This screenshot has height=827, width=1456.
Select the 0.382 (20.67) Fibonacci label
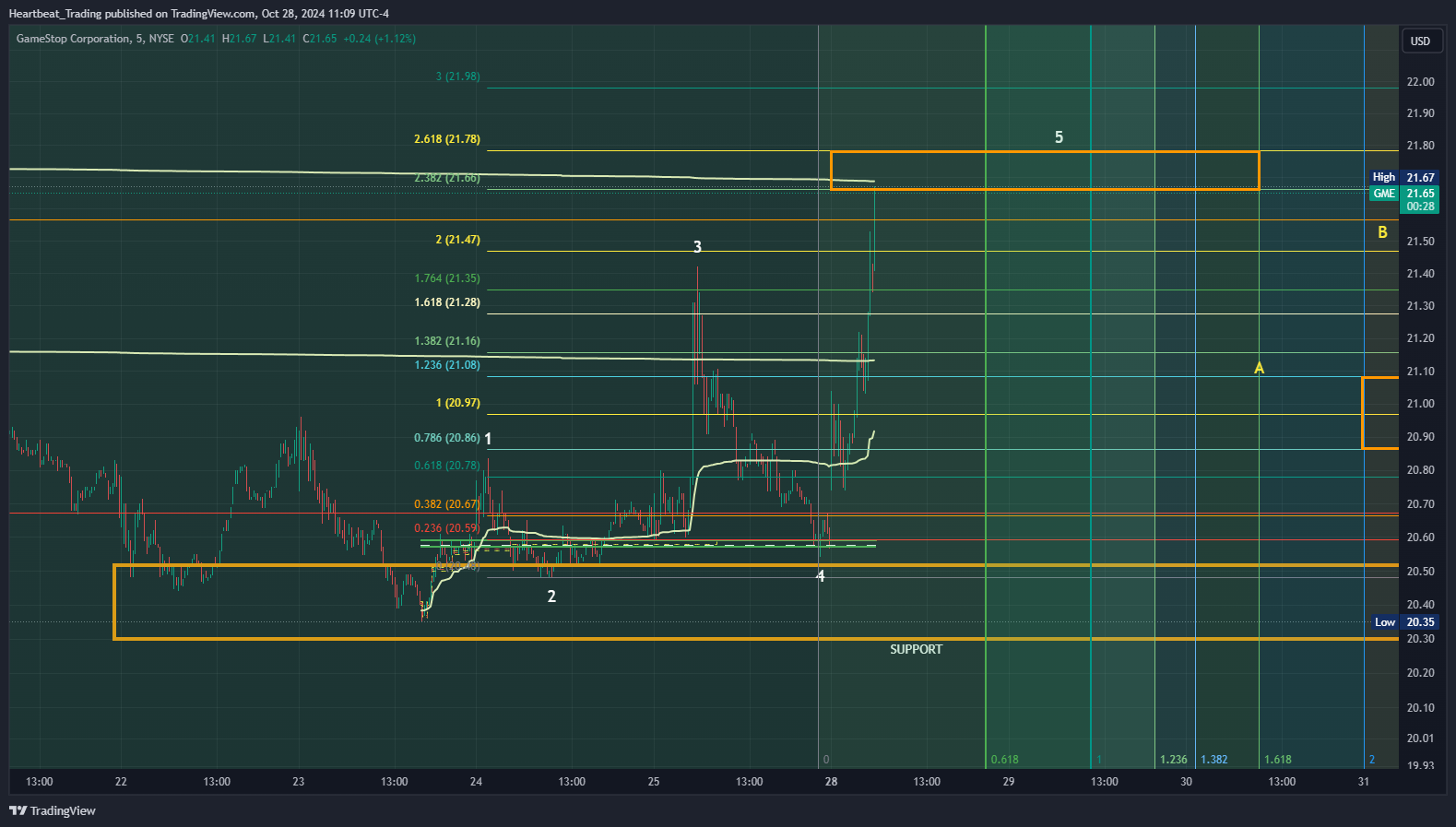click(x=447, y=504)
